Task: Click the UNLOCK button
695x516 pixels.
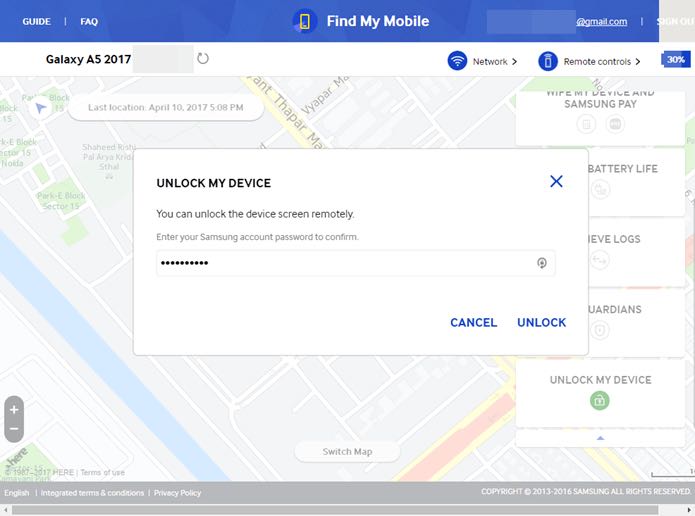Action: (x=542, y=322)
